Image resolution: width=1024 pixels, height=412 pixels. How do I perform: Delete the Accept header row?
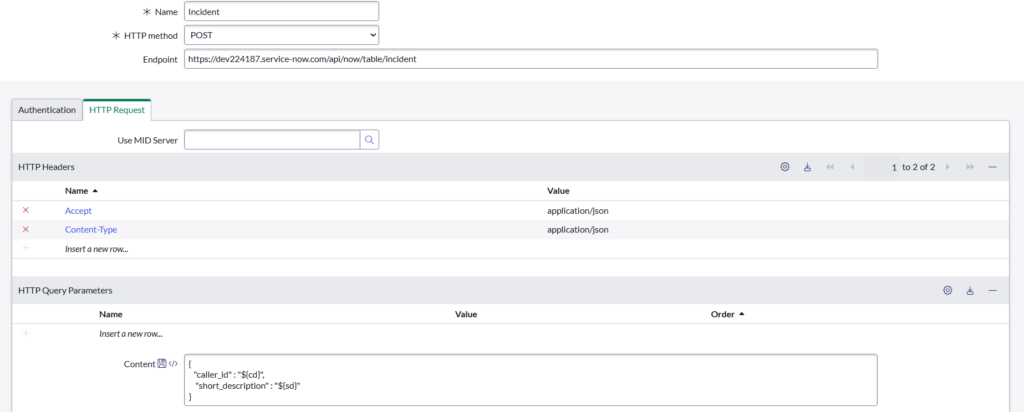[26, 210]
